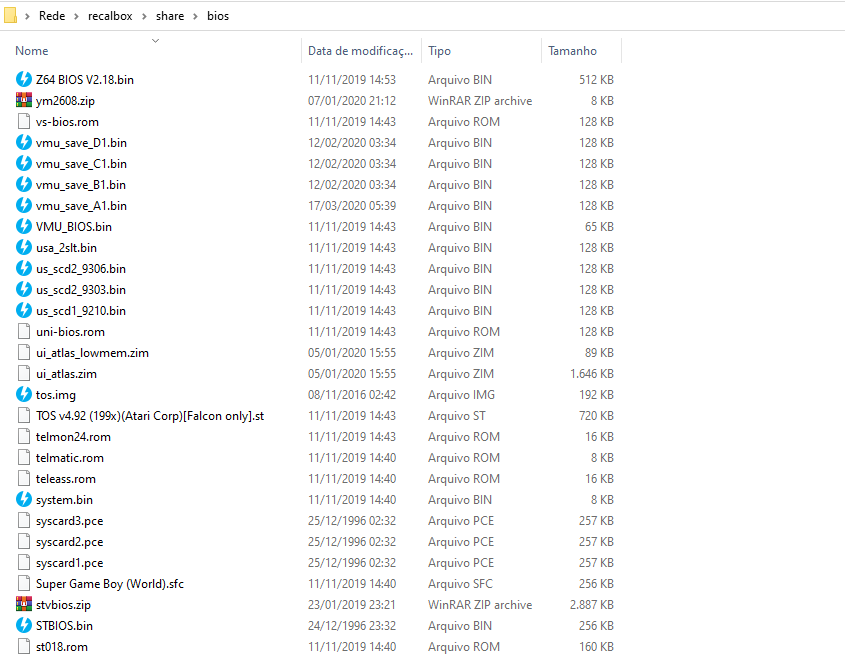This screenshot has height=667, width=845.
Task: Click the vs-bios.rom blank file icon
Action: coord(24,121)
